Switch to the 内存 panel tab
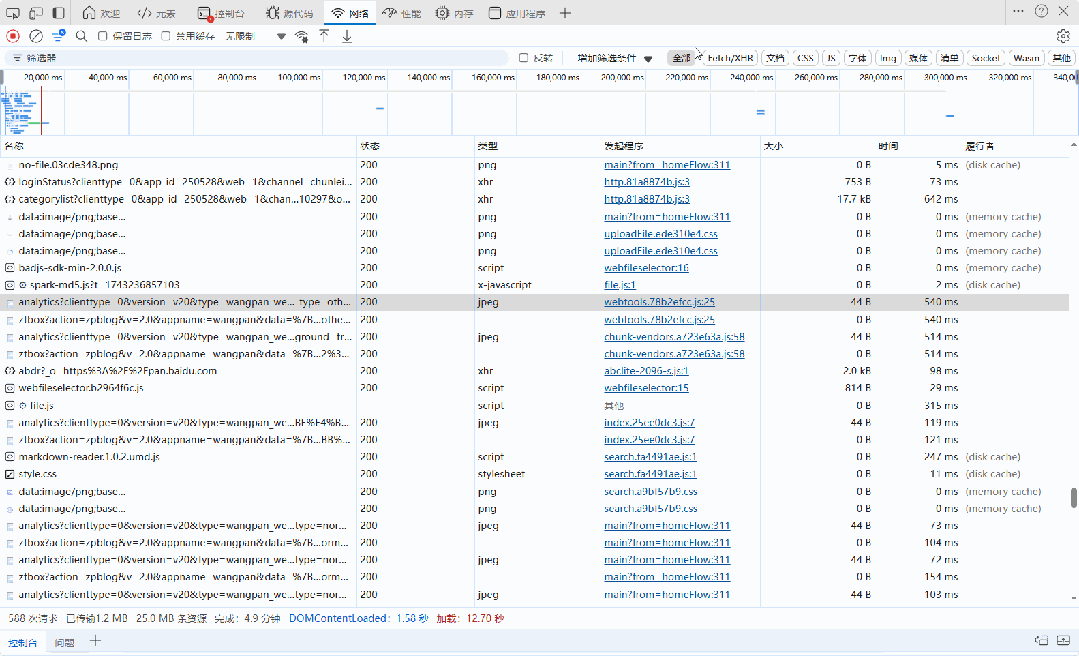The image size is (1079, 656). tap(460, 12)
